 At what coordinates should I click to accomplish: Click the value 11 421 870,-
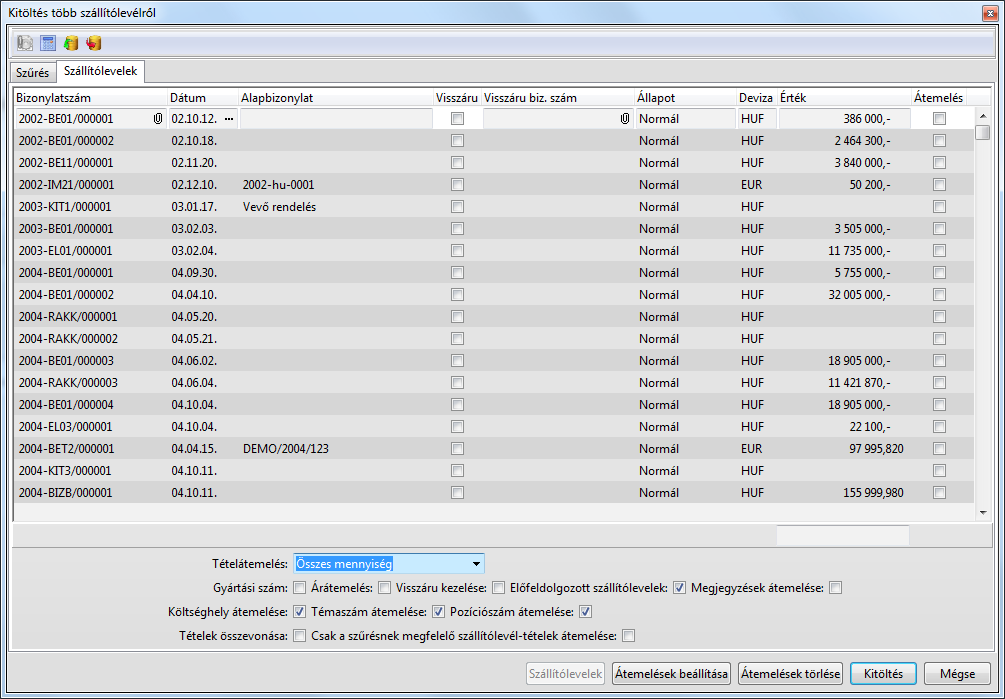(859, 382)
